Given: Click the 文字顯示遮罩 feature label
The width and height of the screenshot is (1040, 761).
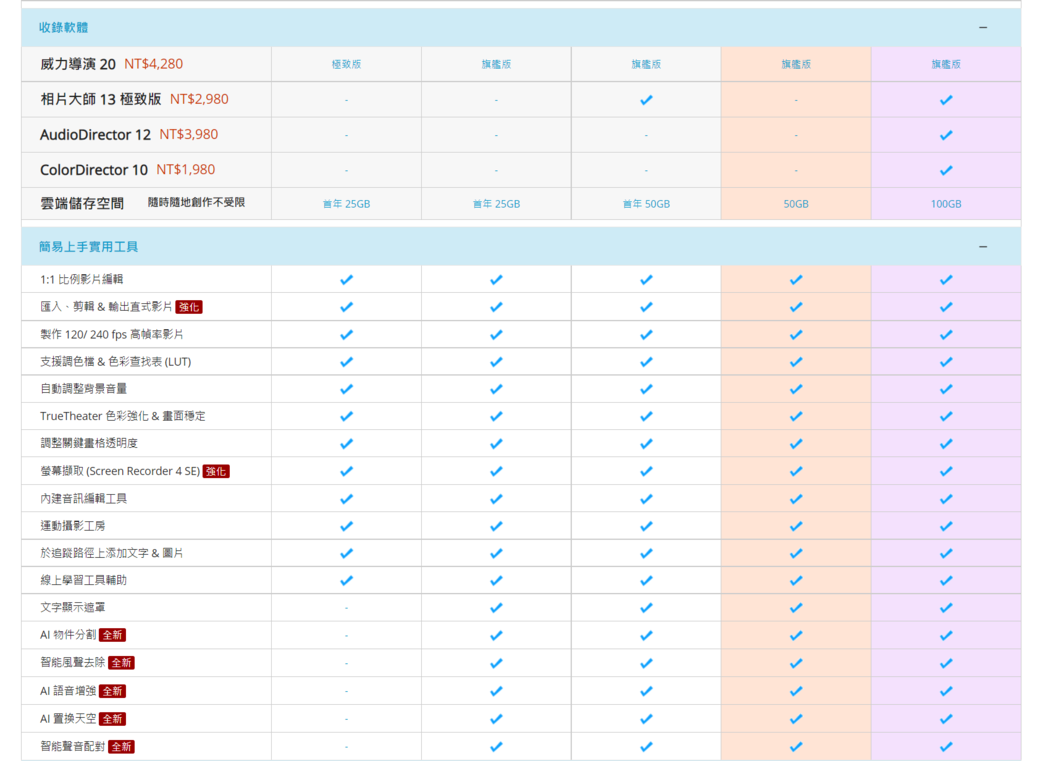Looking at the screenshot, I should coord(73,607).
